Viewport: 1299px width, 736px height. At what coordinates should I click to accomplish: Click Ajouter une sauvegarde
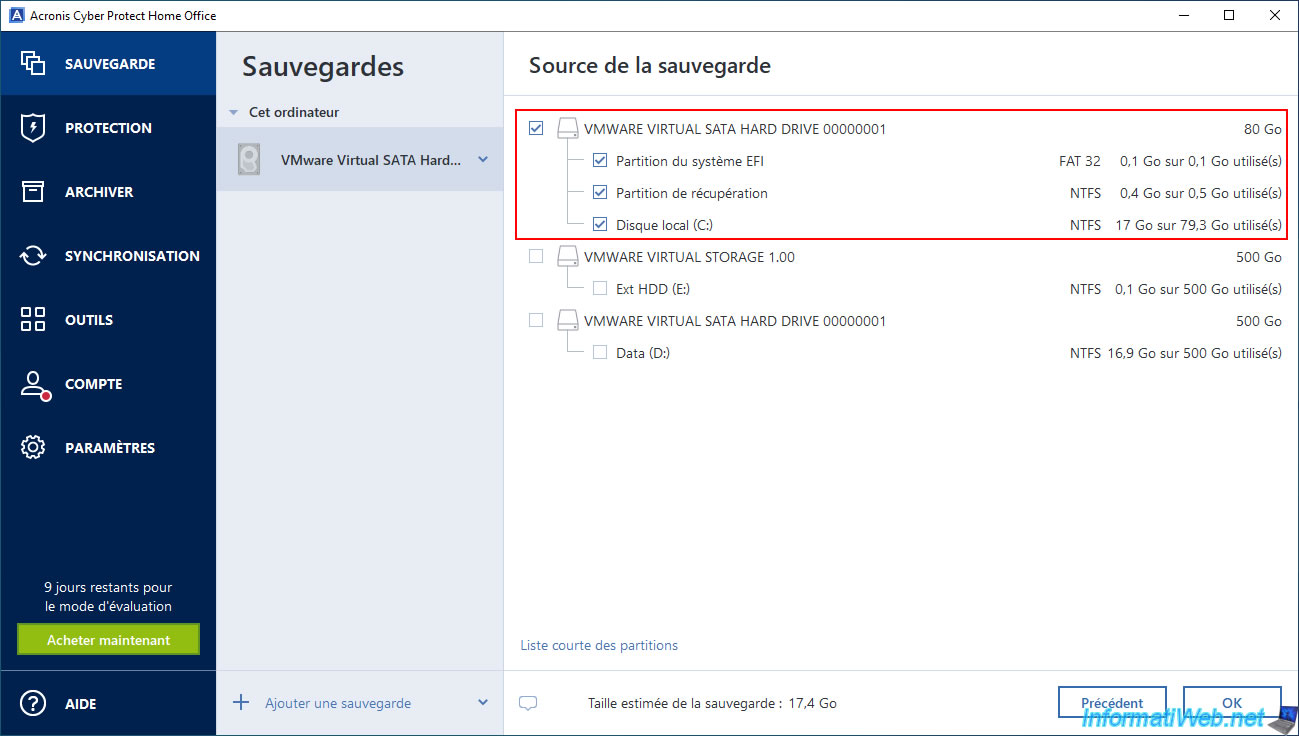(338, 703)
